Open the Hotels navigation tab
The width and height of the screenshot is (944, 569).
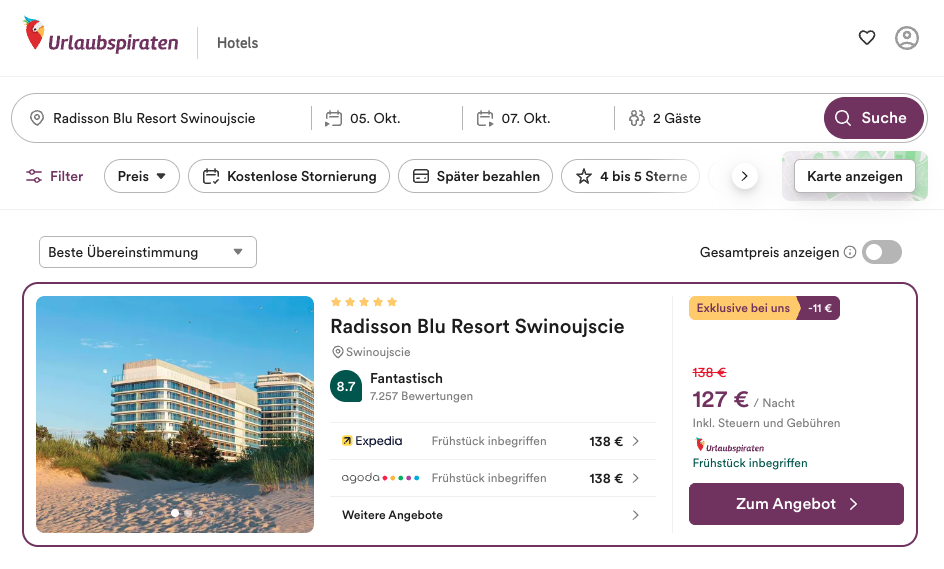click(x=237, y=43)
